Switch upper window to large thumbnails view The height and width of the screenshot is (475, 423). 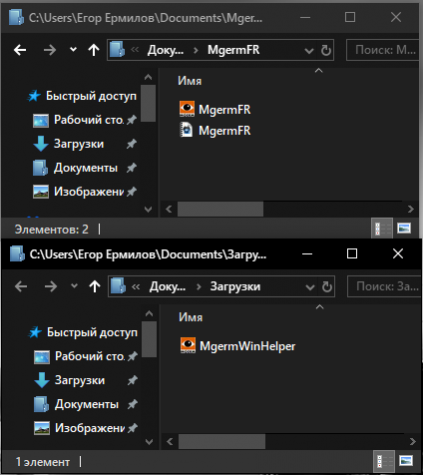click(x=404, y=229)
